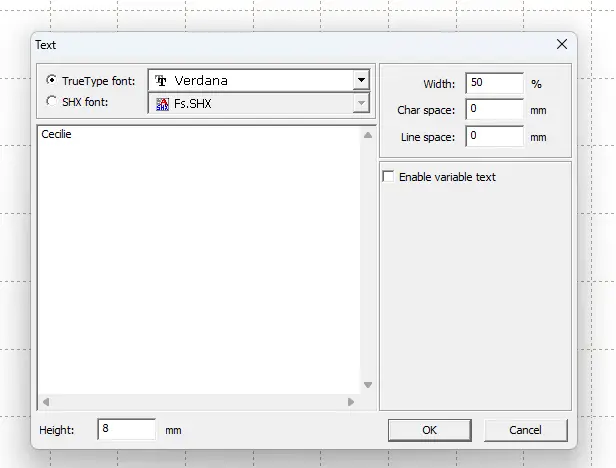Click the Line space input field
The height and width of the screenshot is (468, 616).
(x=494, y=136)
